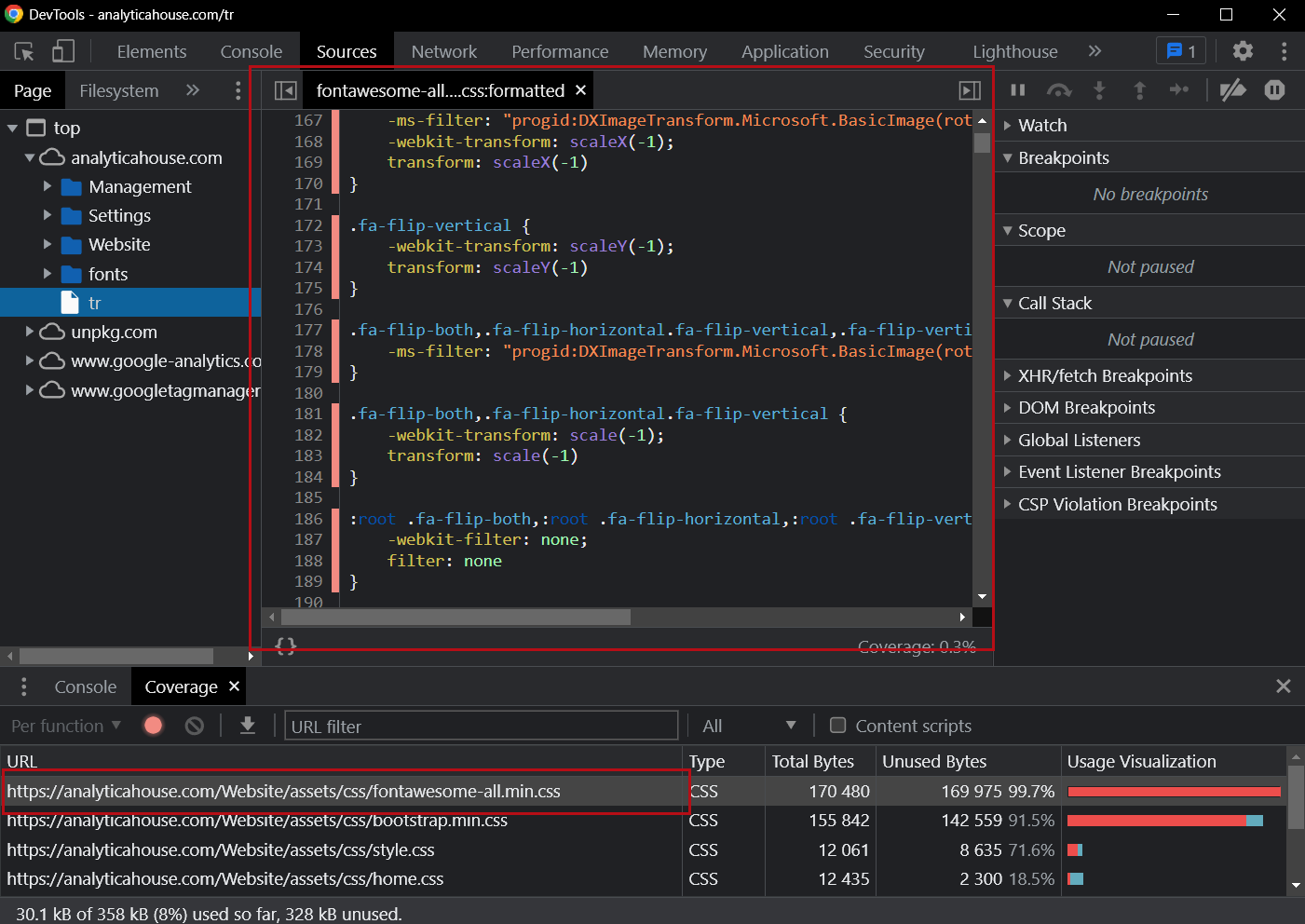Open the customize DevTools three-dot menu

pyautogui.click(x=1284, y=51)
